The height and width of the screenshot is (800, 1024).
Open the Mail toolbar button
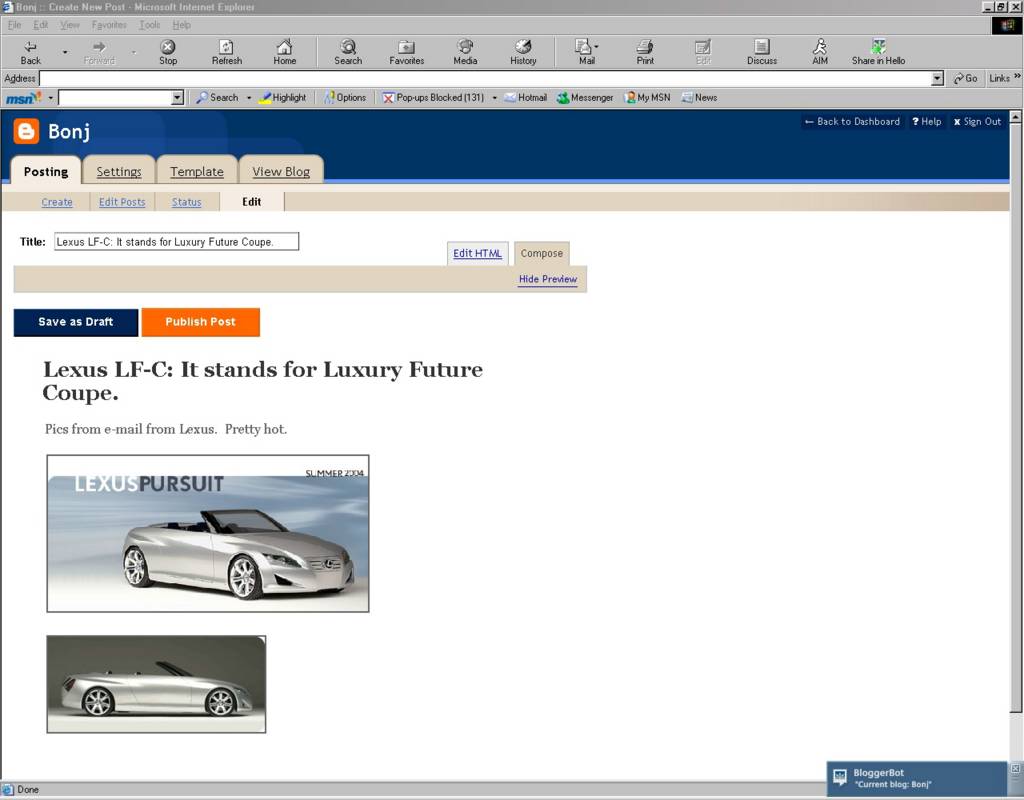pos(586,52)
